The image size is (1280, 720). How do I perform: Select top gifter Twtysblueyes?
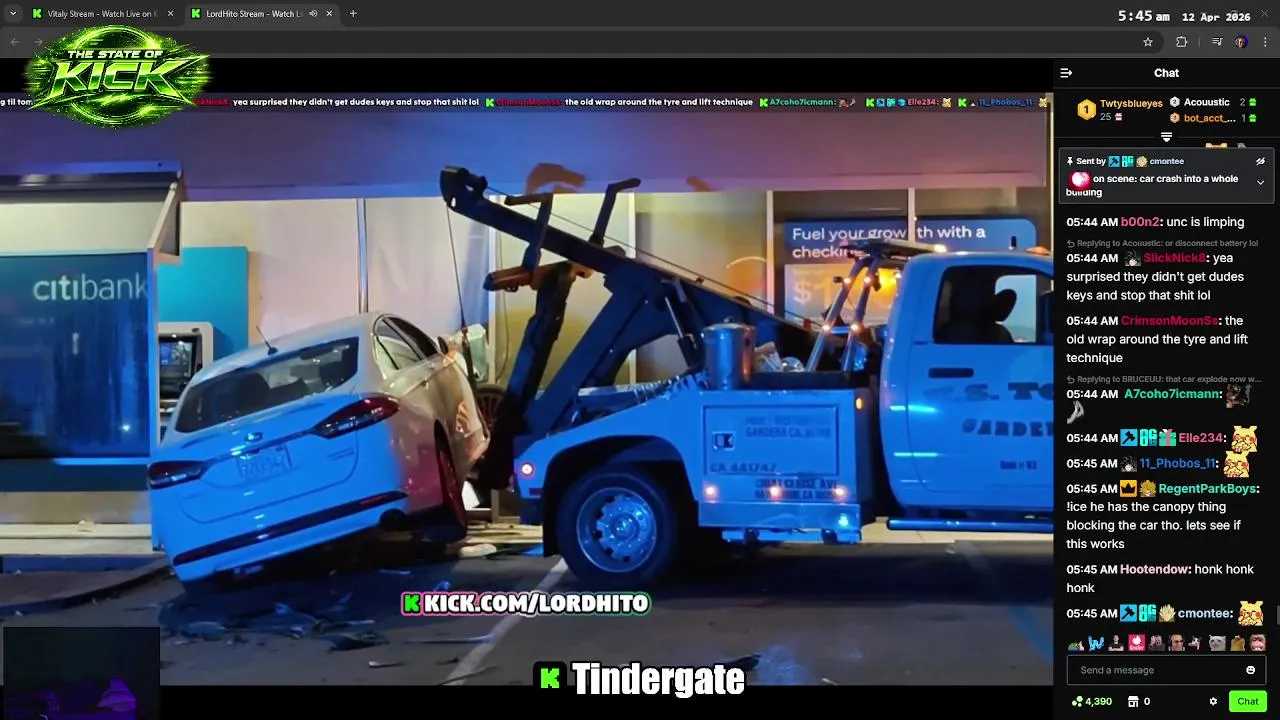pyautogui.click(x=1119, y=109)
